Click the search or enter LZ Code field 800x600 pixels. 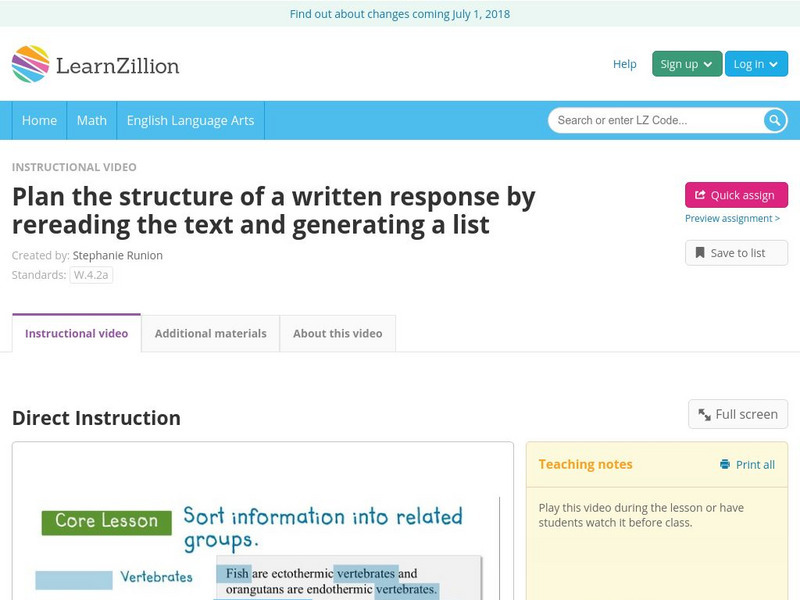650,120
